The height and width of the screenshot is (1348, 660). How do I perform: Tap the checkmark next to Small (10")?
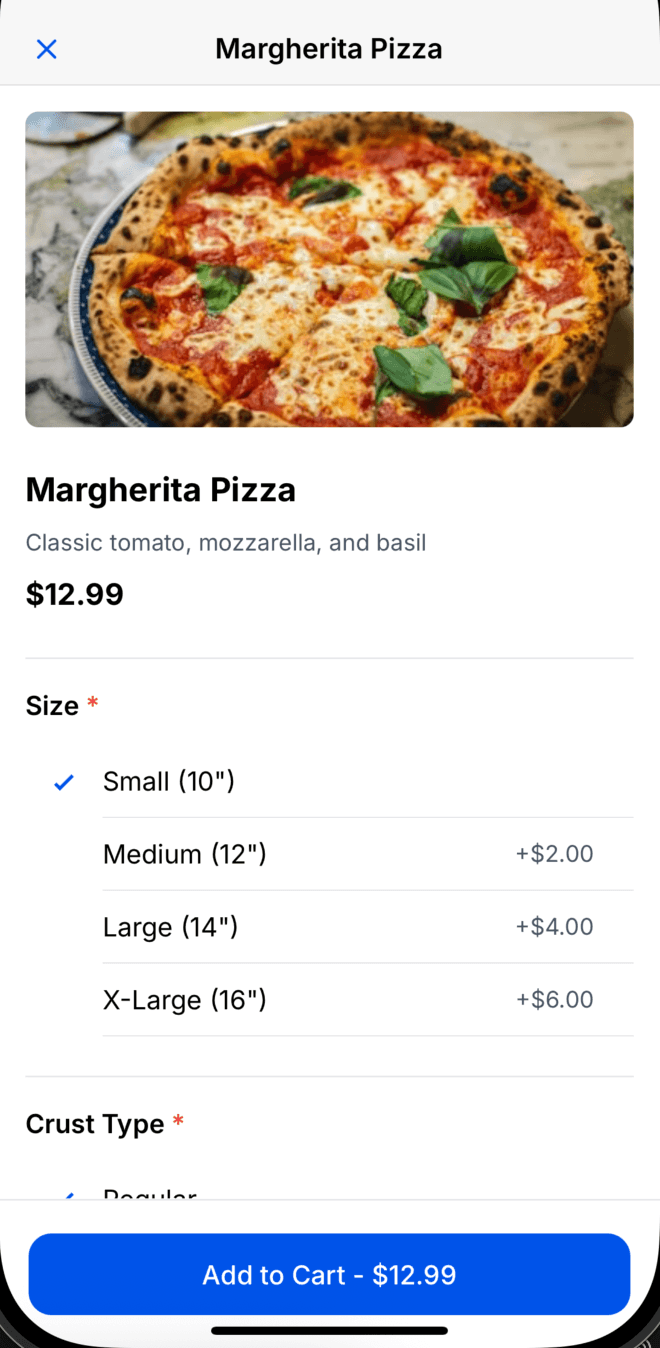pos(63,782)
